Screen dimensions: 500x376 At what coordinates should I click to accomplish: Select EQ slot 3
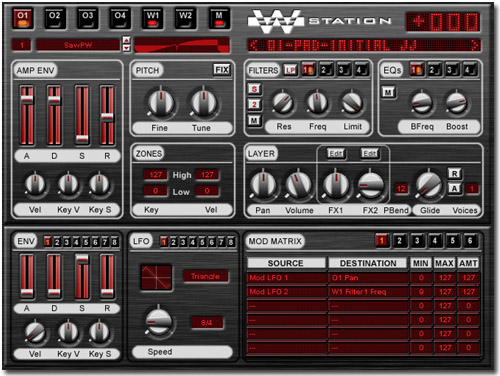coord(452,70)
